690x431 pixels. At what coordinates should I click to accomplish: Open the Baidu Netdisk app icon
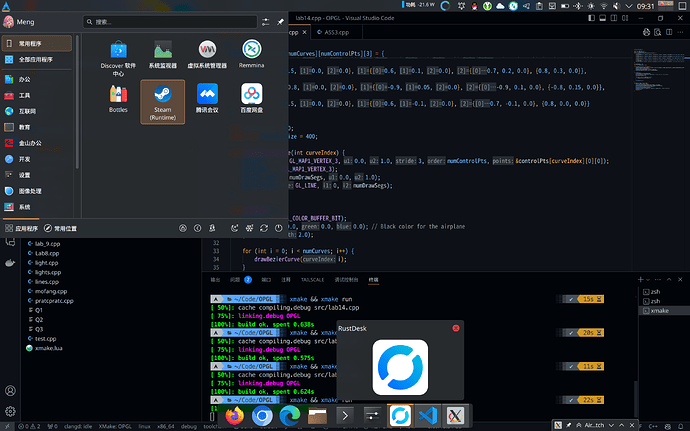251,99
